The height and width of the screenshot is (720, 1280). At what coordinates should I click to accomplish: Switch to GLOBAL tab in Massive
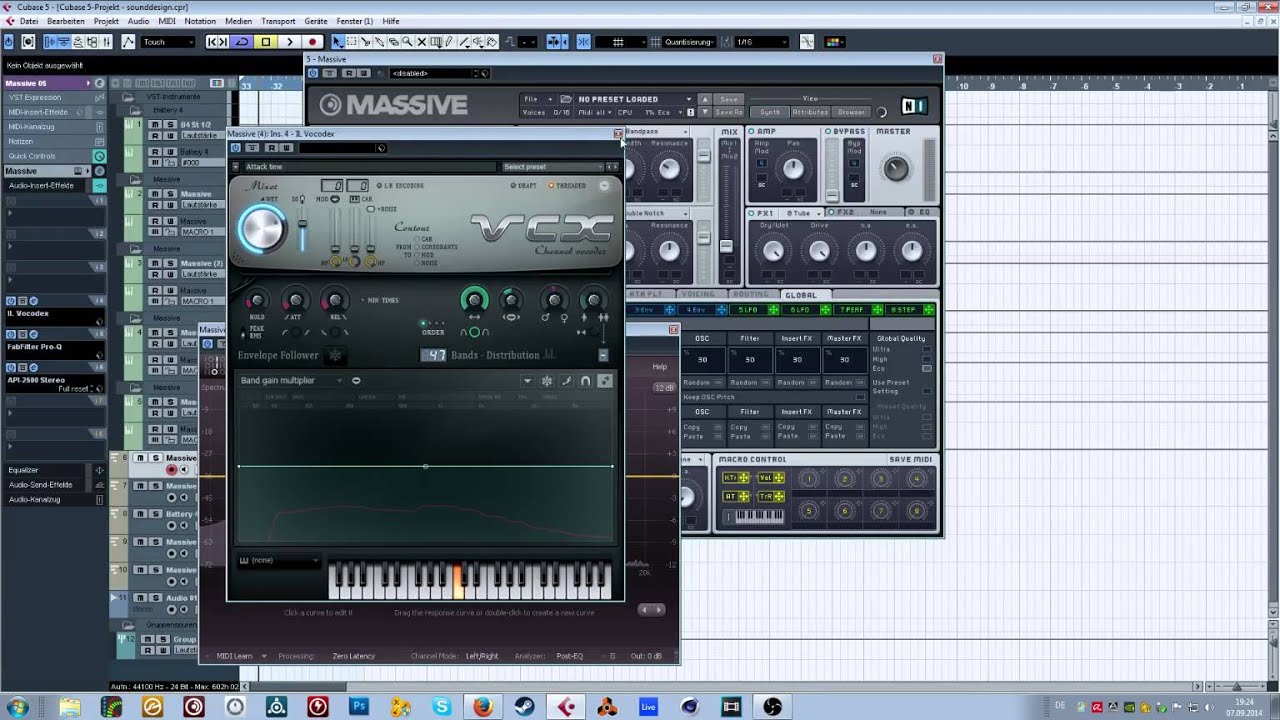pos(801,295)
